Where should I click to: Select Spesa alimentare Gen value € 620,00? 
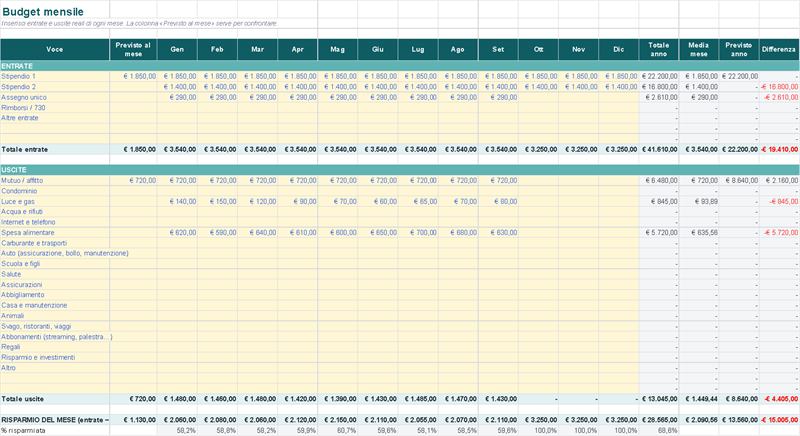[x=183, y=233]
